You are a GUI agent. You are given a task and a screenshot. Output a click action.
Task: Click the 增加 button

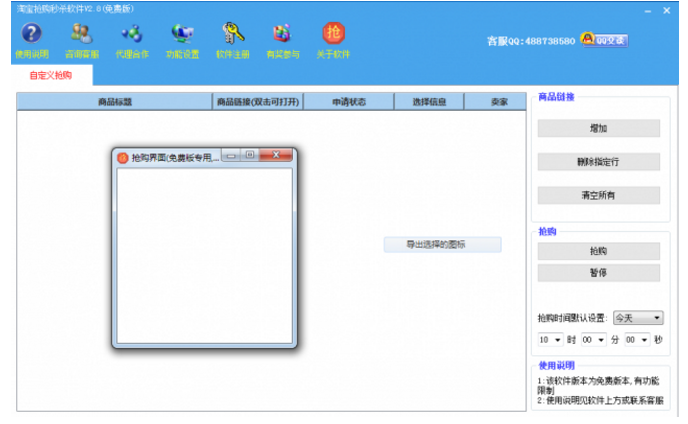(598, 129)
